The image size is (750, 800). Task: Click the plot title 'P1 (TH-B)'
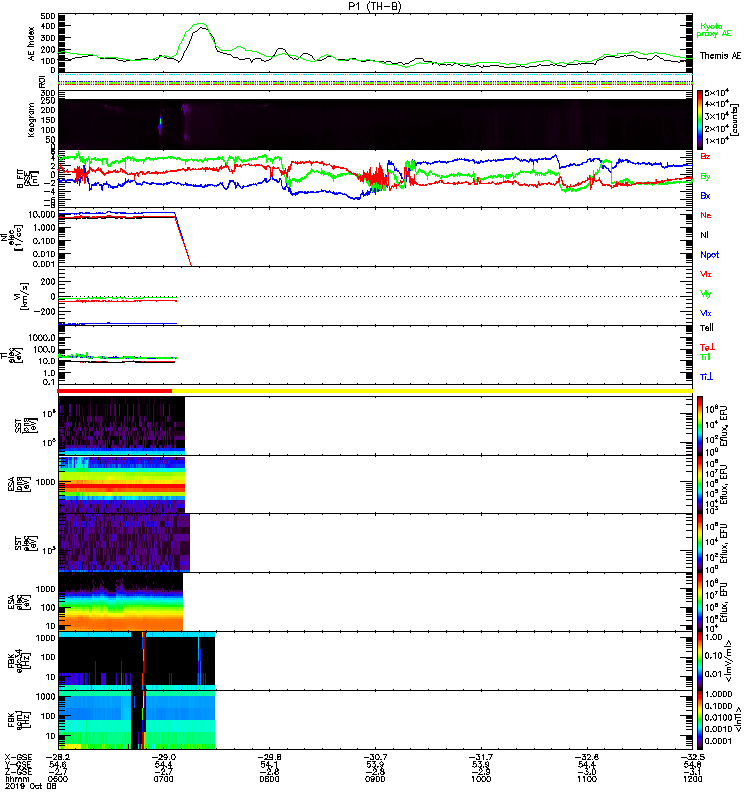[374, 6]
